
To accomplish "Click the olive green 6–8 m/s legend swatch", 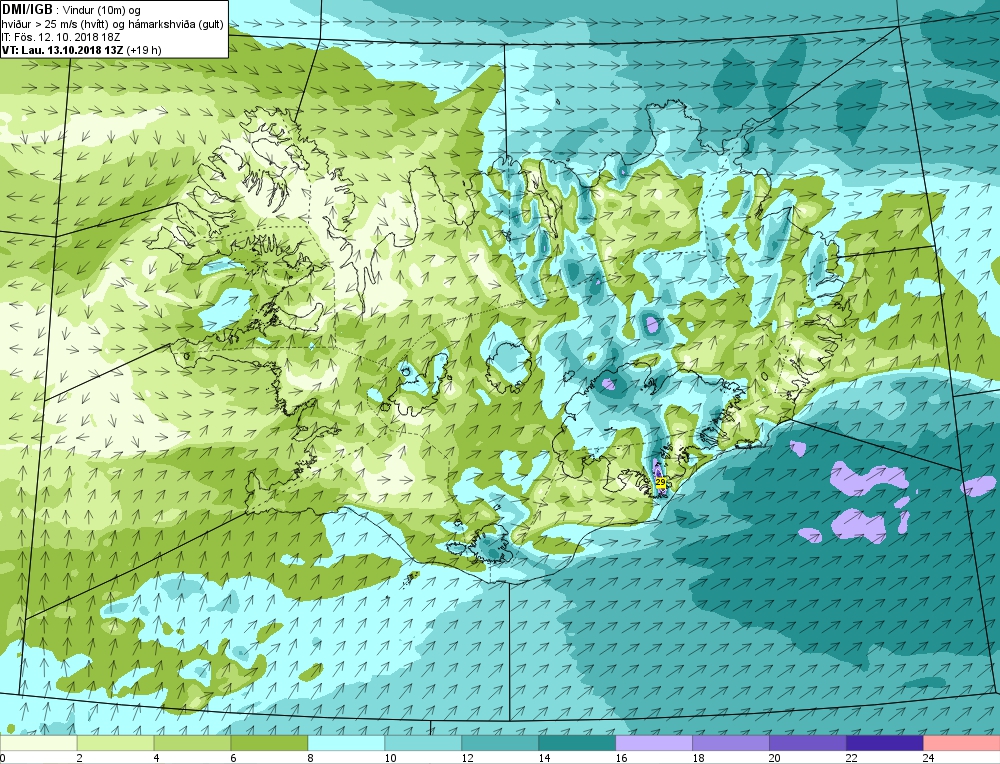I will (x=269, y=743).
